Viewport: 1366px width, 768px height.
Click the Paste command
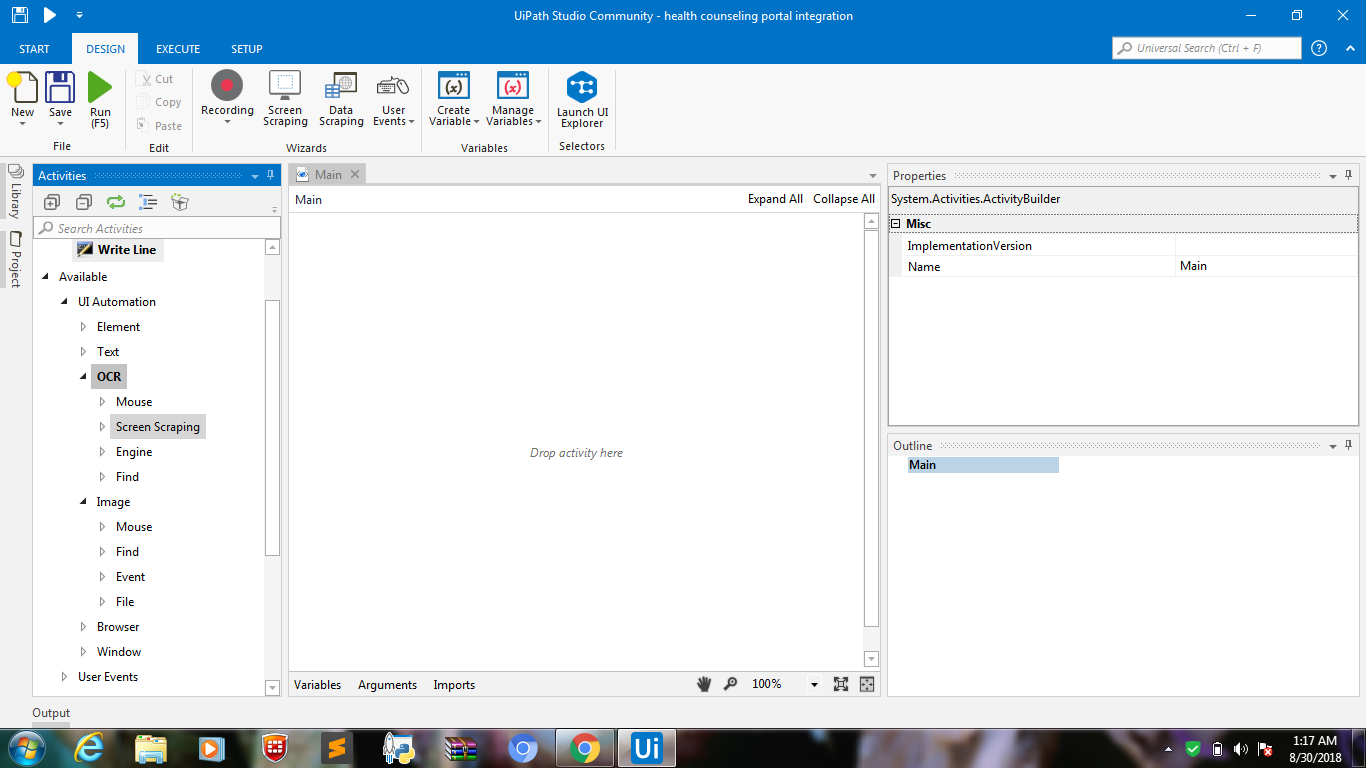pyautogui.click(x=160, y=126)
